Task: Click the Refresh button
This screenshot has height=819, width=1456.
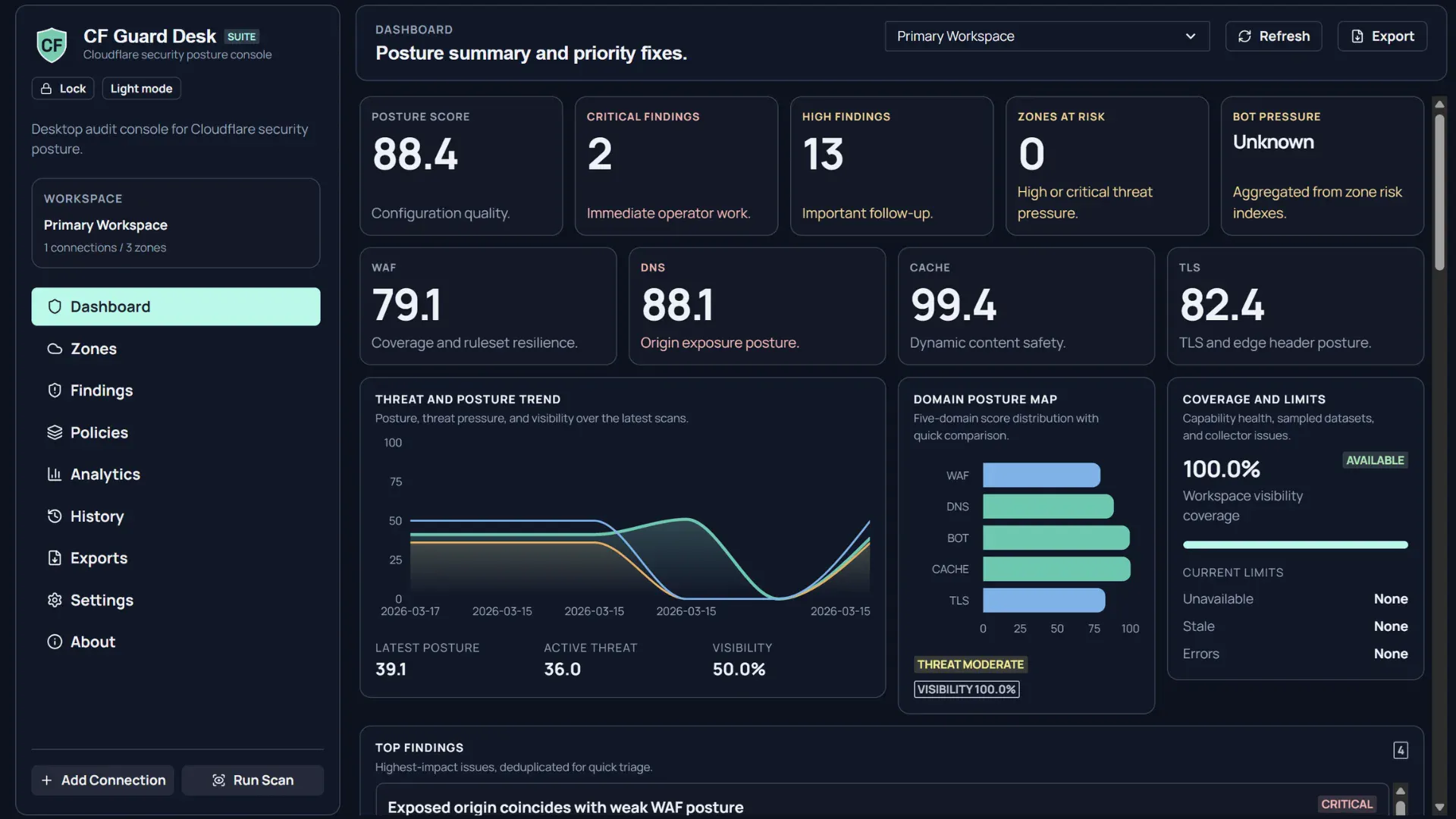Action: coord(1274,36)
